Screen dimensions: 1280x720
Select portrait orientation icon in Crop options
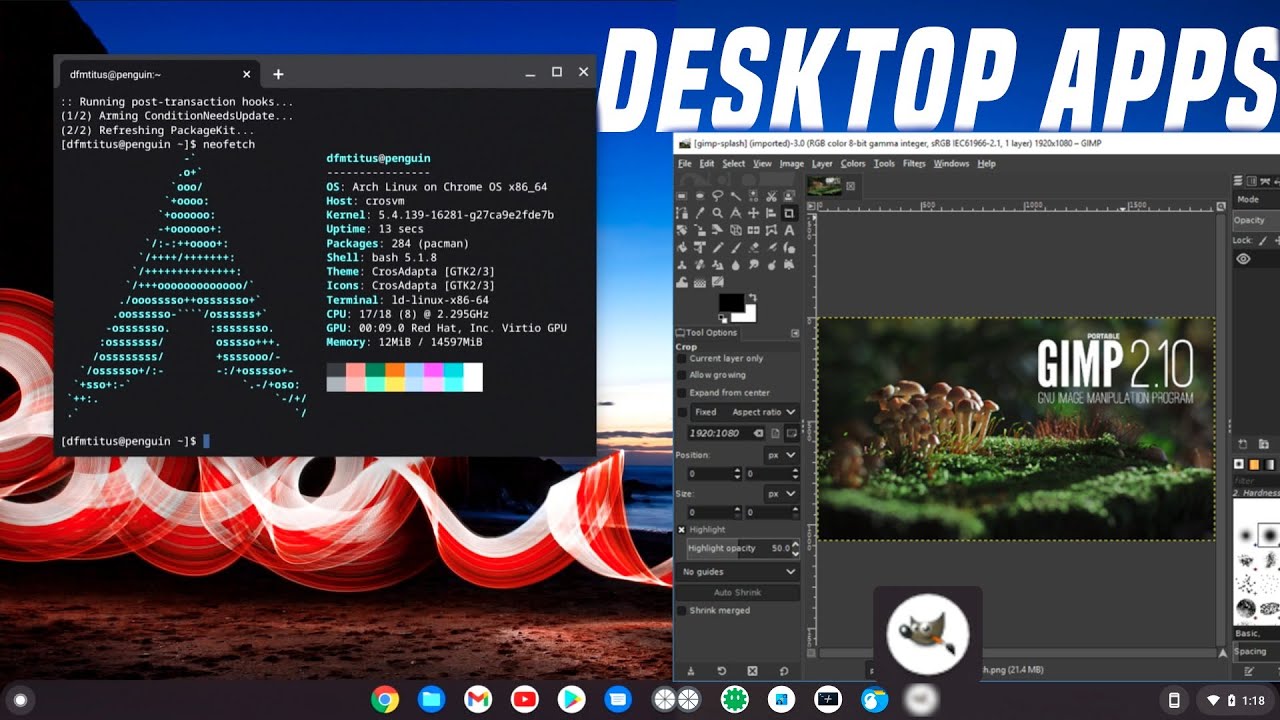[x=775, y=433]
